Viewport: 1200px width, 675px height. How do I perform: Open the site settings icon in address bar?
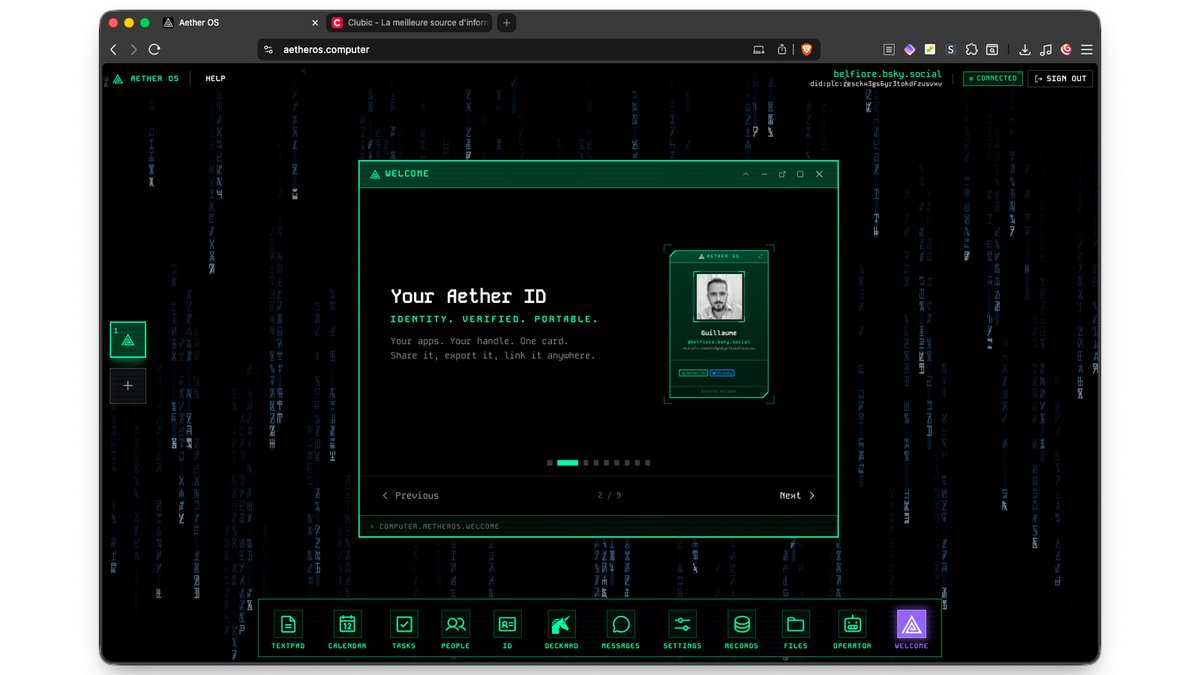pyautogui.click(x=267, y=49)
